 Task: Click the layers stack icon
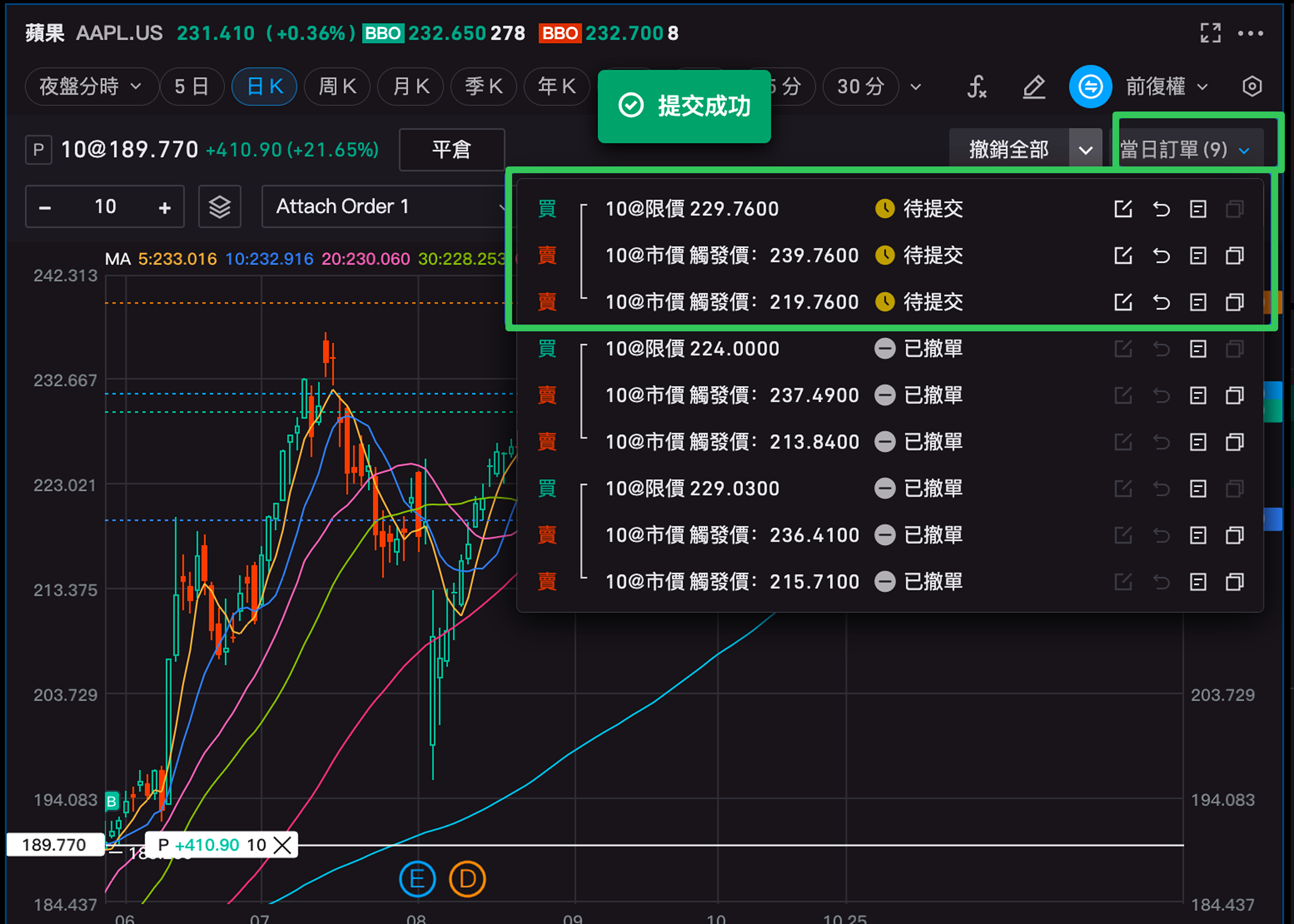click(x=220, y=207)
